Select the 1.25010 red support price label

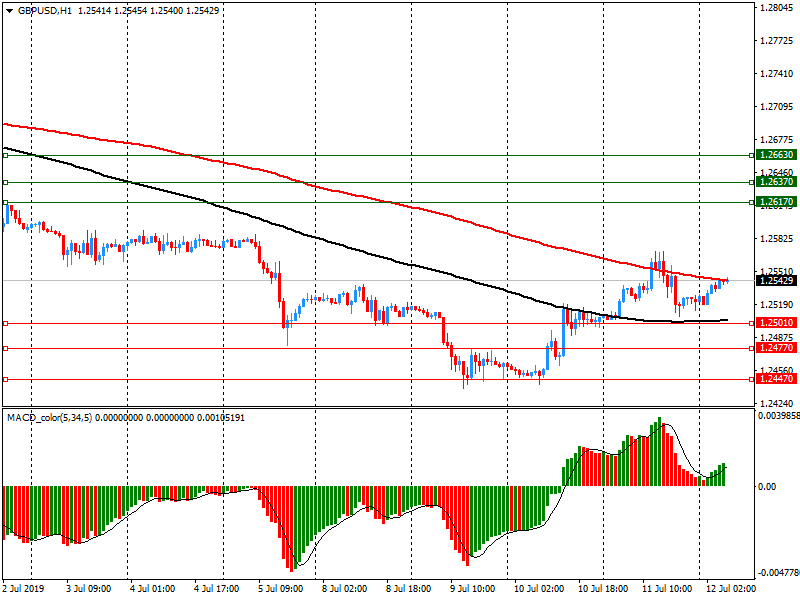(x=776, y=323)
